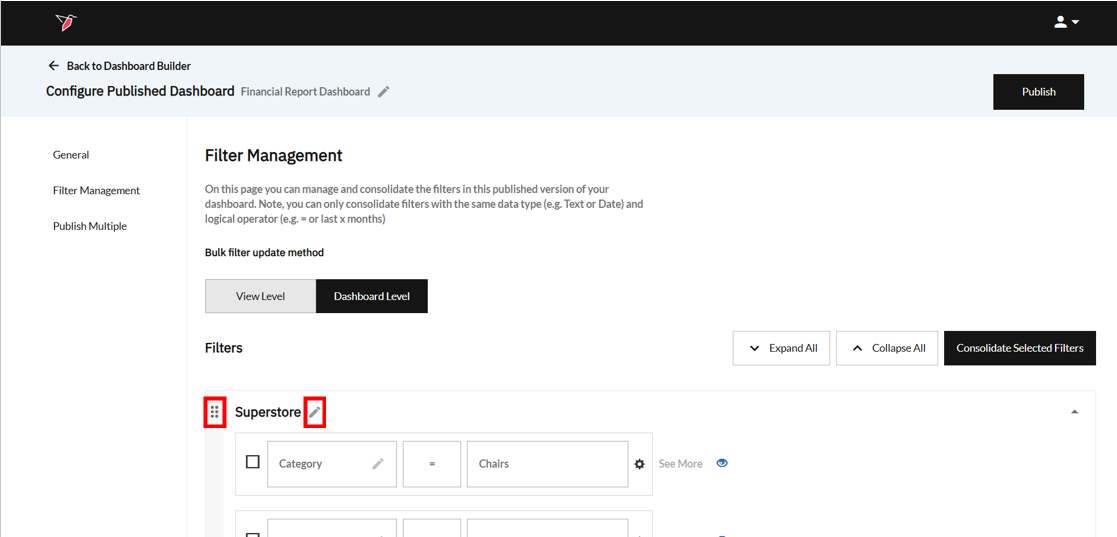Toggle Category filter visibility eye

click(x=722, y=463)
